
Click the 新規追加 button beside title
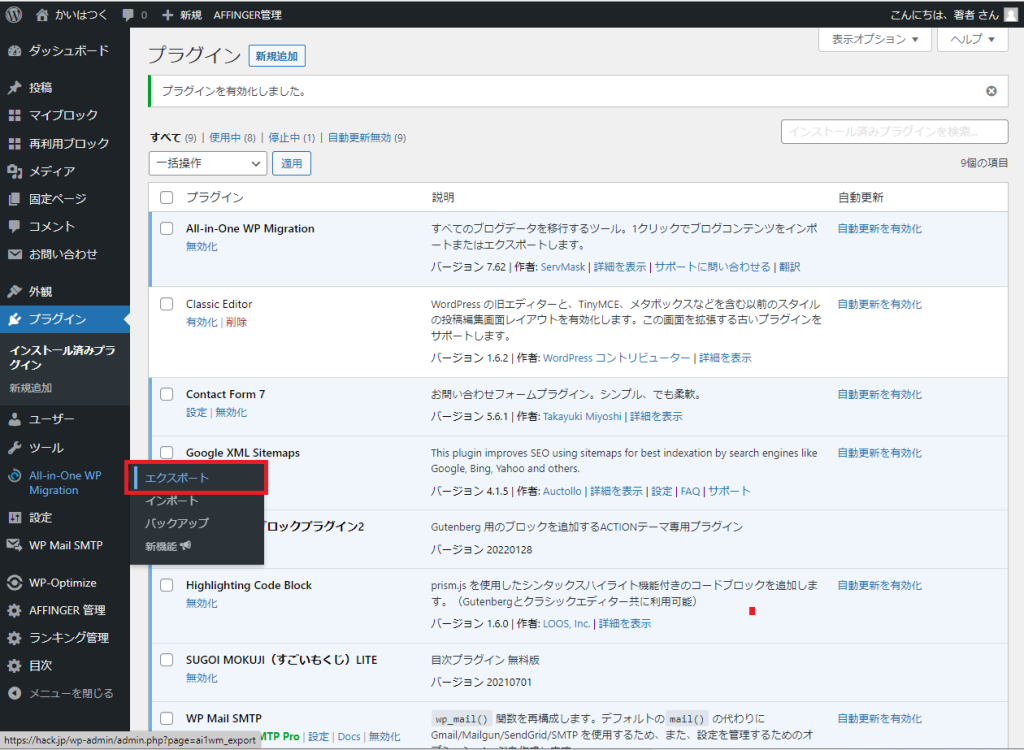(x=277, y=56)
